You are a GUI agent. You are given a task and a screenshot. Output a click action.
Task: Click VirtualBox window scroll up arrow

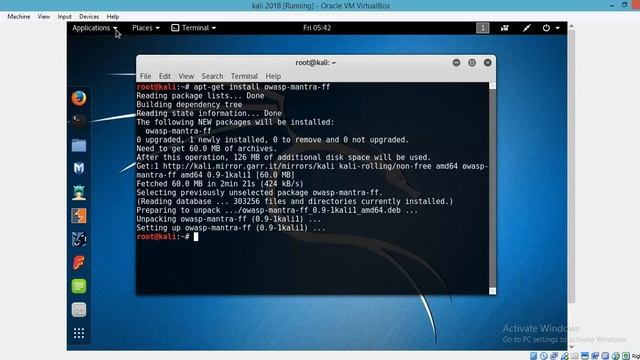point(571,27)
